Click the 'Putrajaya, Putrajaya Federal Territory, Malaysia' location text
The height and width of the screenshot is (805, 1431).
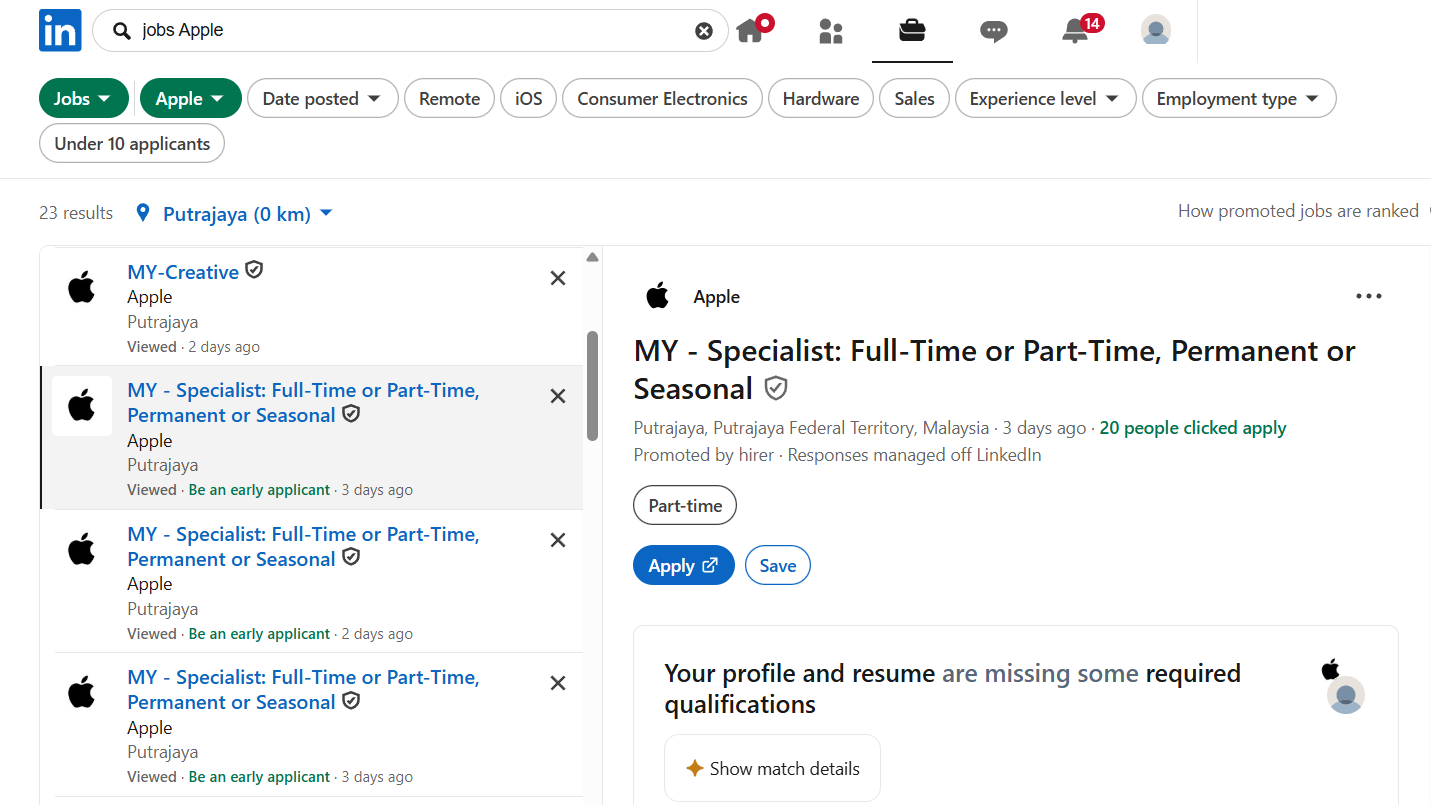coord(811,428)
